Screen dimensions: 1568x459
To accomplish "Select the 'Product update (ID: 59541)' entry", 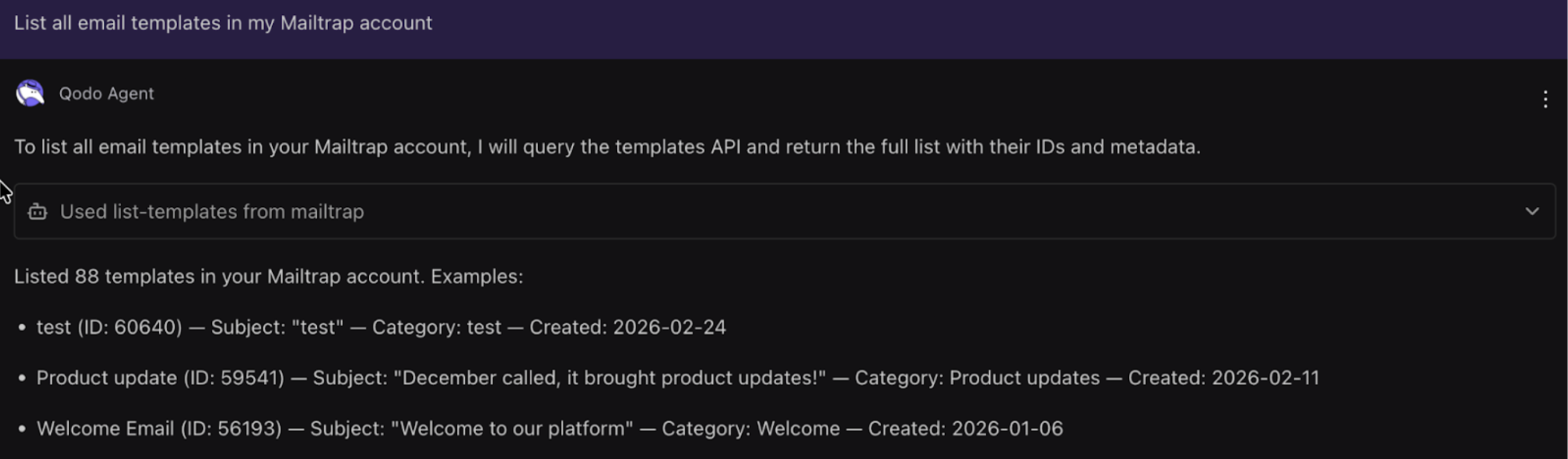I will point(160,378).
